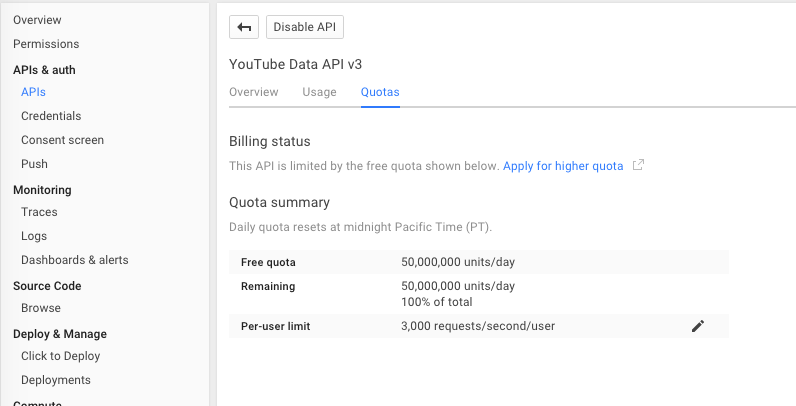Screen dimensions: 796x406
Task: Open the APIs sidebar item
Action: click(34, 92)
